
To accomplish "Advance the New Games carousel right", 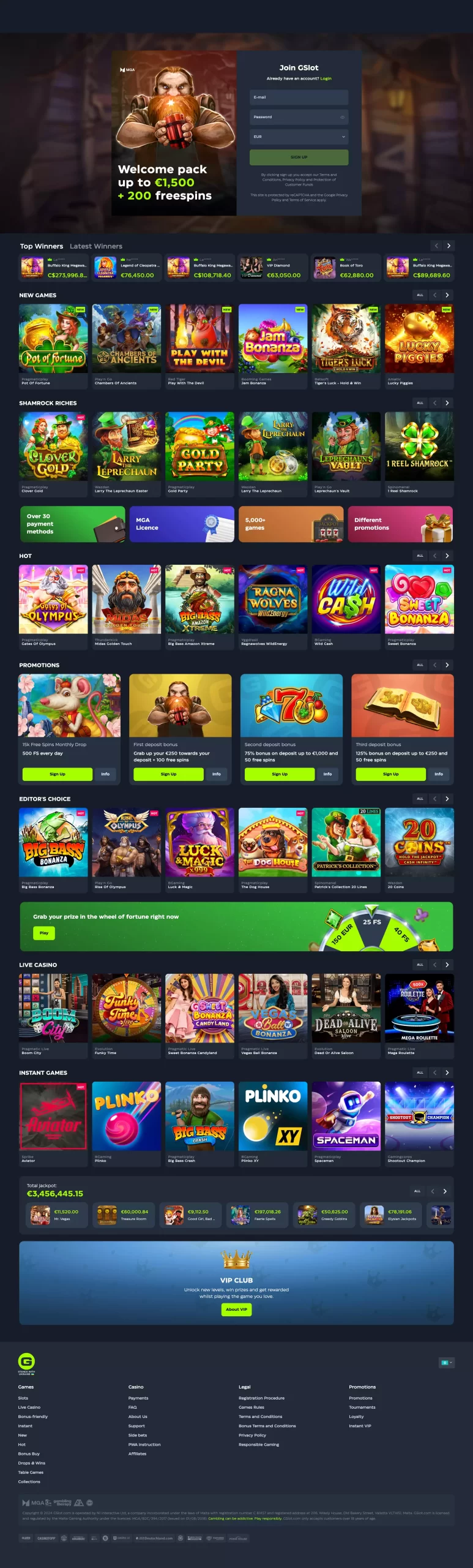I will tap(447, 295).
